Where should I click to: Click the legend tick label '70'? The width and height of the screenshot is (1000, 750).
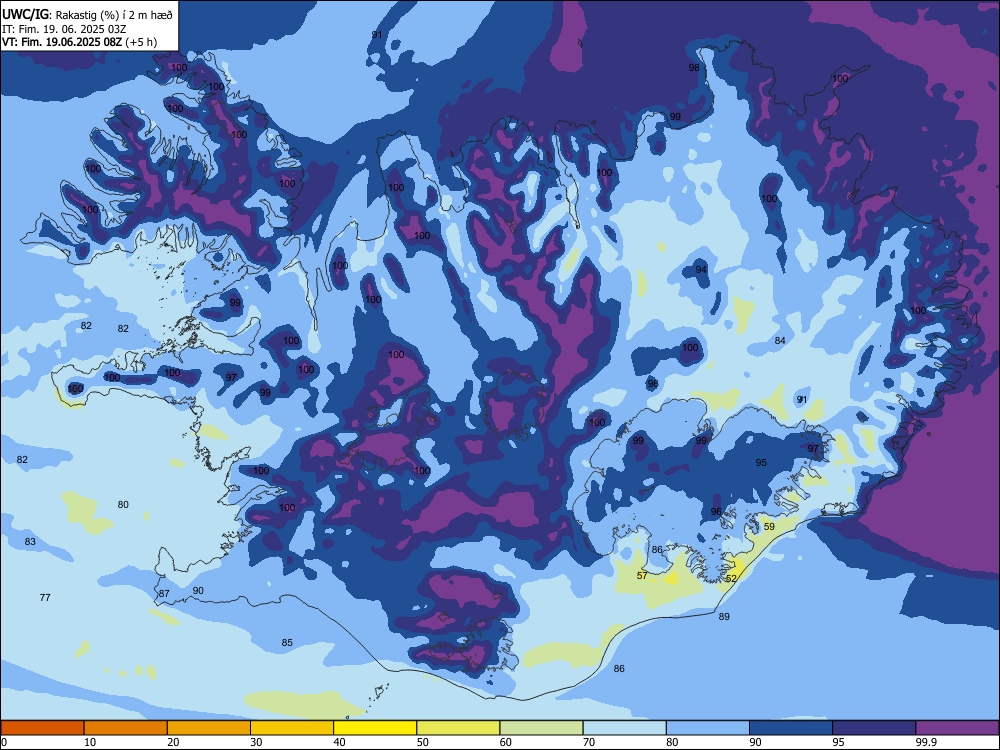point(589,742)
